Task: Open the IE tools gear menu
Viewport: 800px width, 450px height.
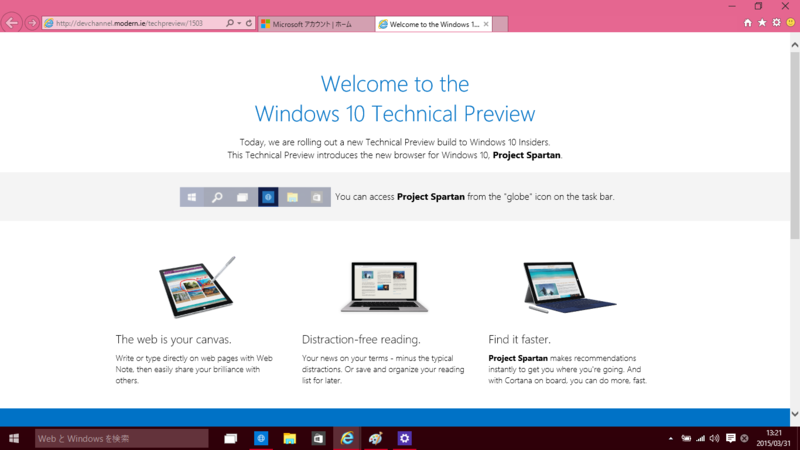Action: point(777,22)
